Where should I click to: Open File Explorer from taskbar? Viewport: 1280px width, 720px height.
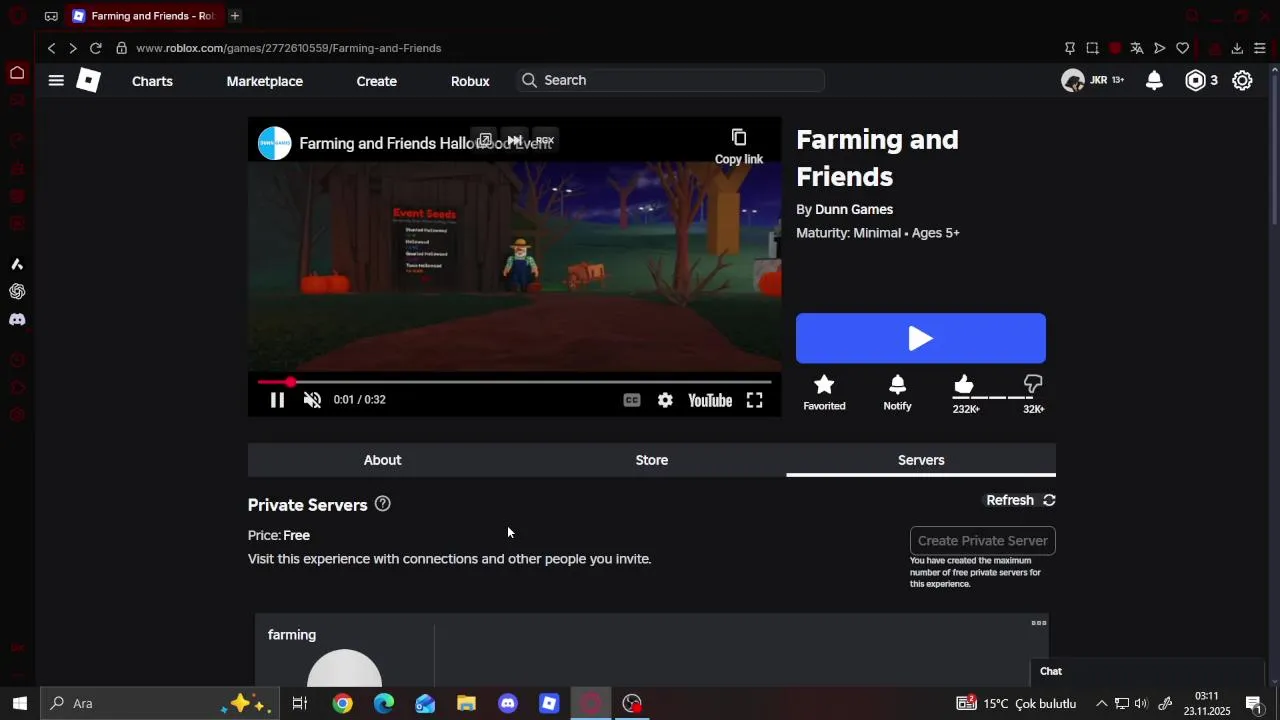point(466,704)
